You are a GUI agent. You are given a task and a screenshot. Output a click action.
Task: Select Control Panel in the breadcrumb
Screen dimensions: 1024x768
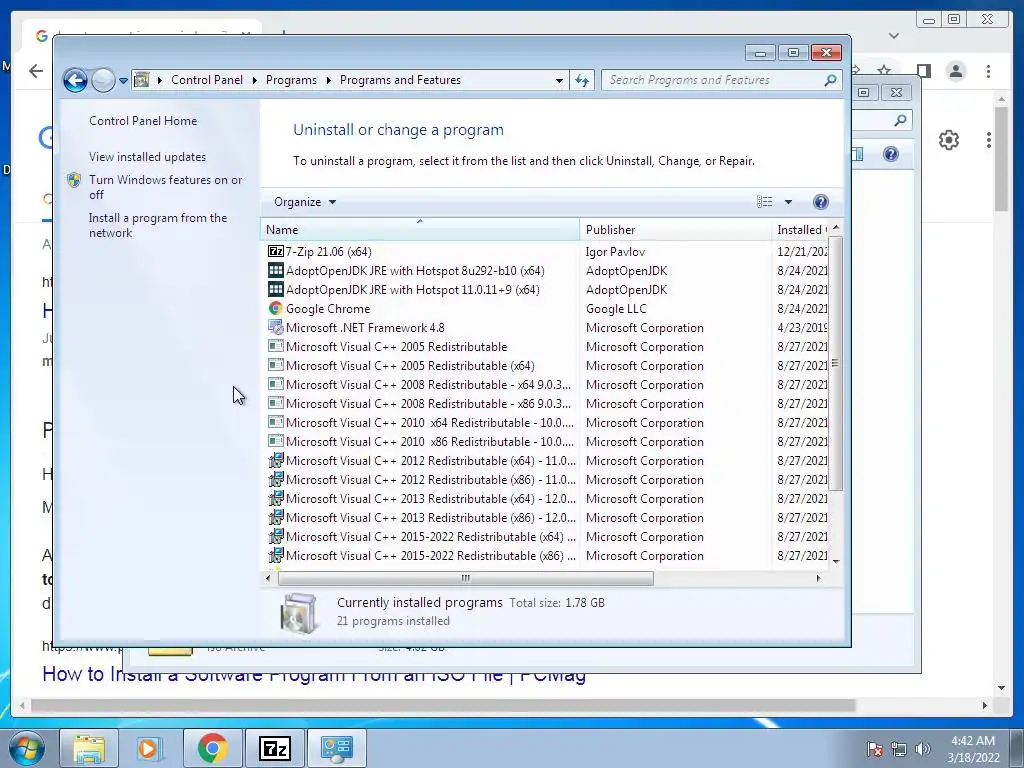point(206,80)
